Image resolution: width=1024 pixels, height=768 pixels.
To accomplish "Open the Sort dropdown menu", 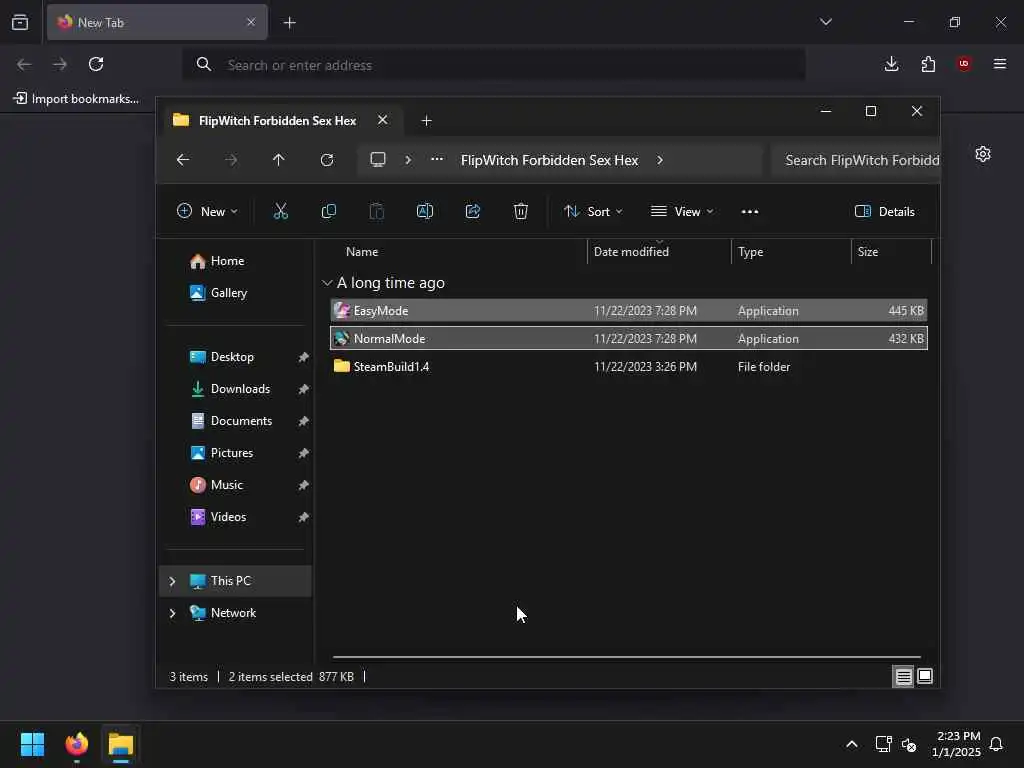I will tap(593, 212).
